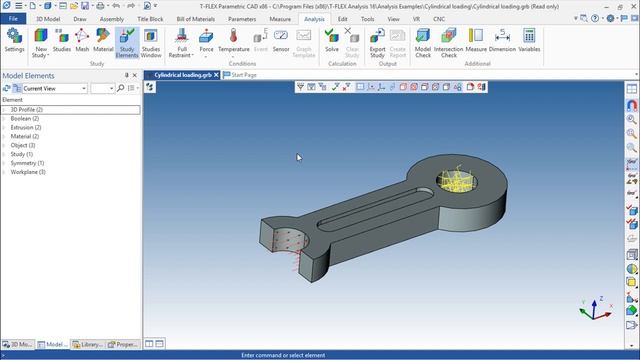Open the Studies list tool

[62, 40]
